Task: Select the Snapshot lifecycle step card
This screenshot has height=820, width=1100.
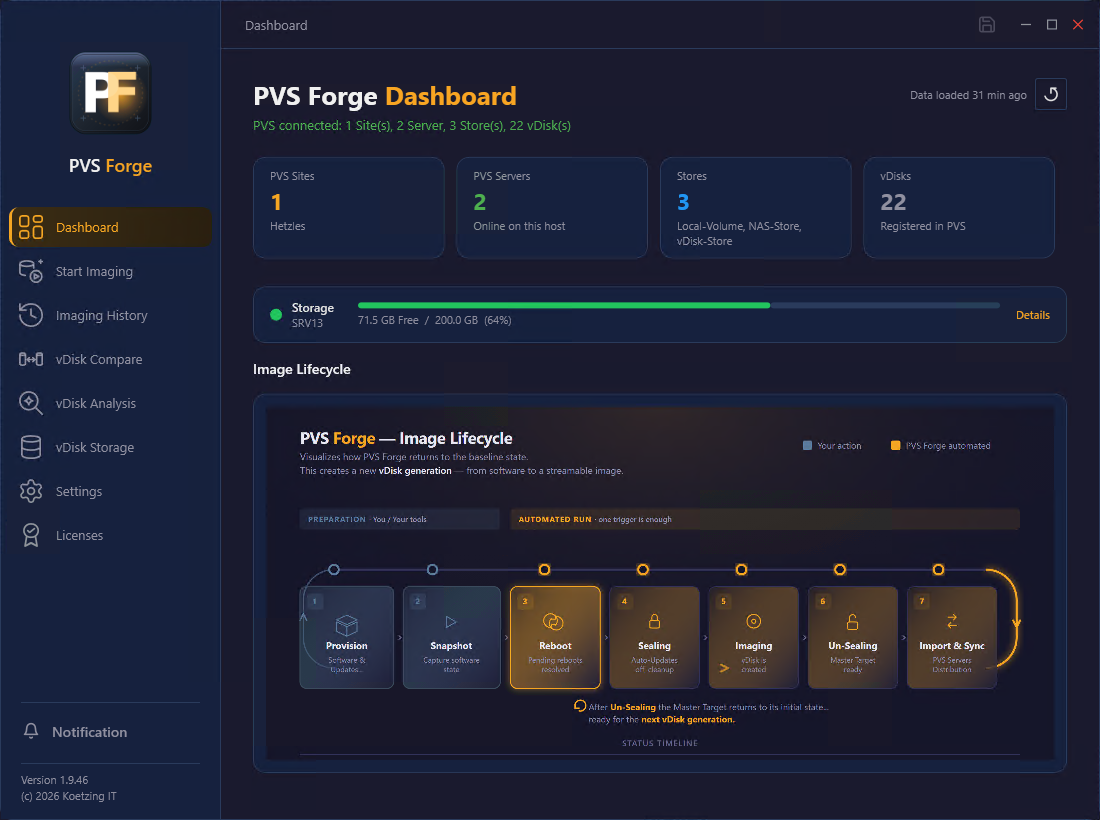Action: [x=451, y=638]
